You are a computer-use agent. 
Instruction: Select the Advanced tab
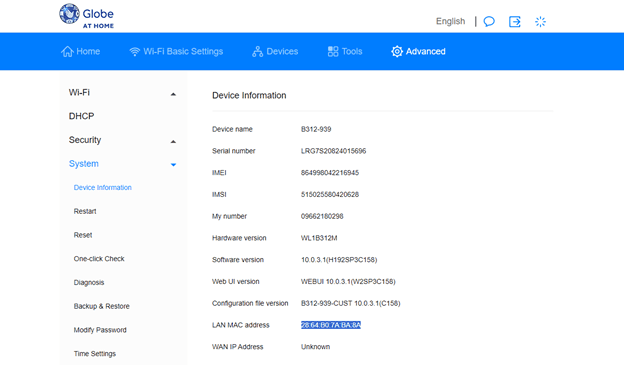418,51
